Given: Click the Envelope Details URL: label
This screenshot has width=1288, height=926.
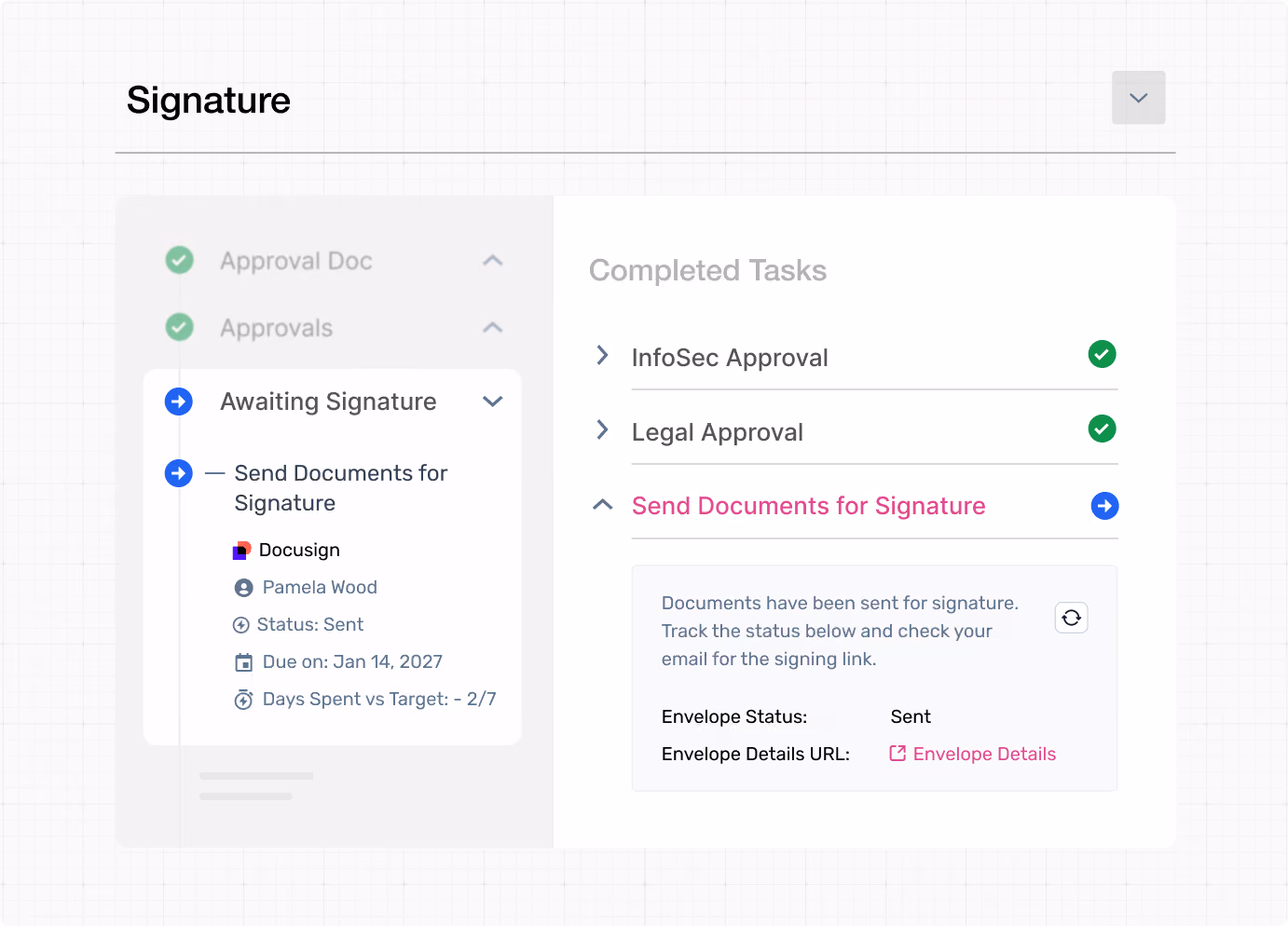Looking at the screenshot, I should coord(756,754).
